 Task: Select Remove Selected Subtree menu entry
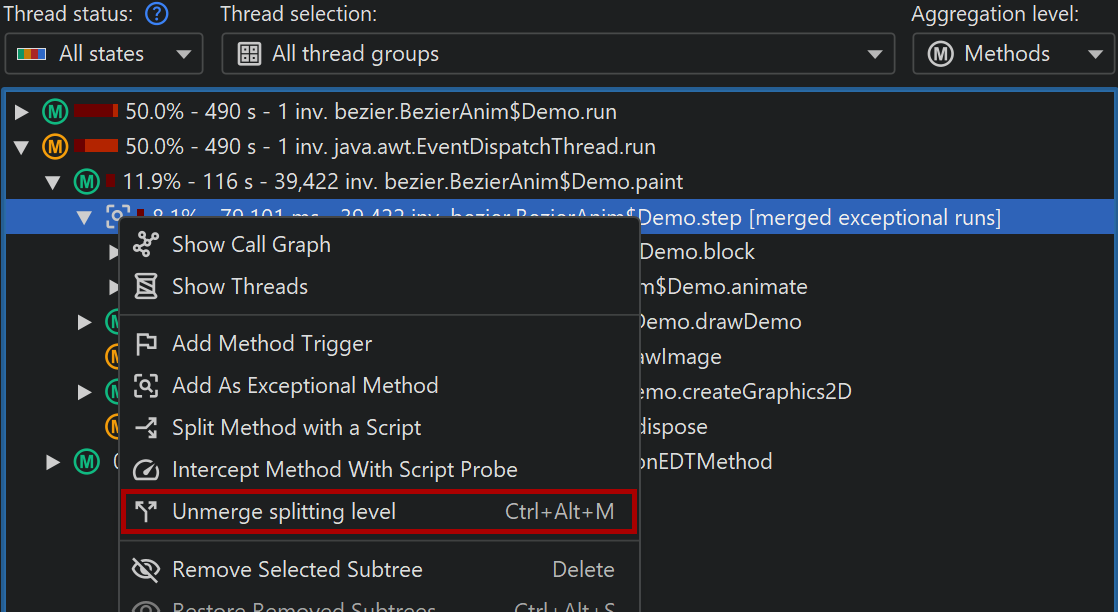297,570
